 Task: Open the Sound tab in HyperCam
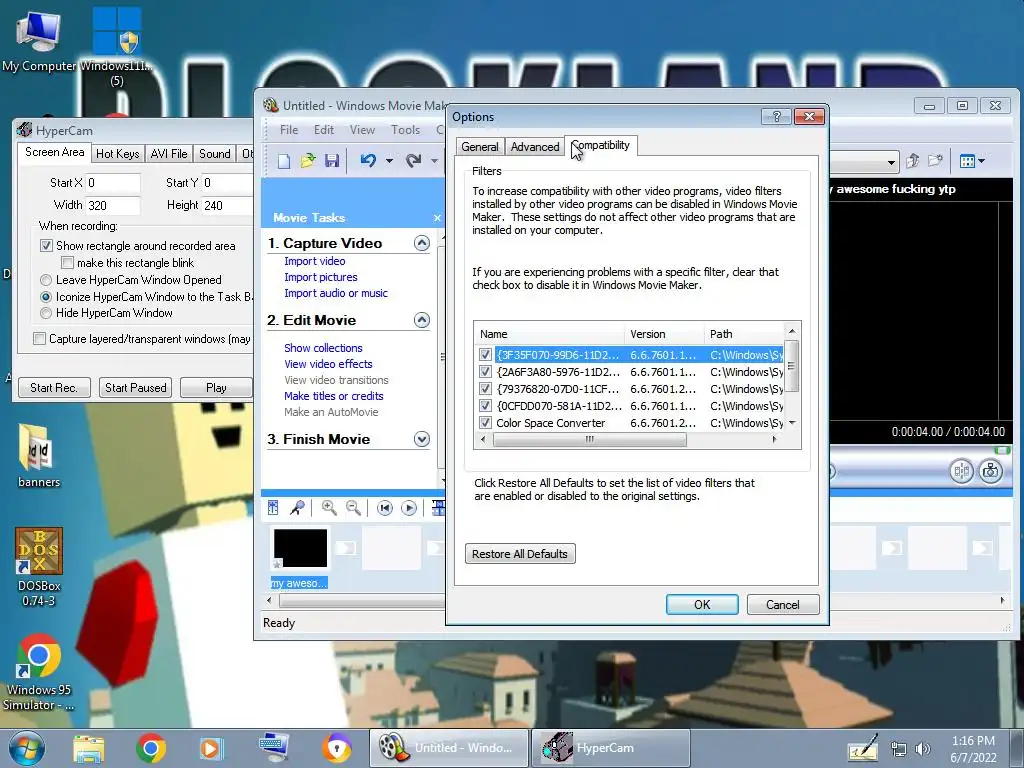(214, 153)
